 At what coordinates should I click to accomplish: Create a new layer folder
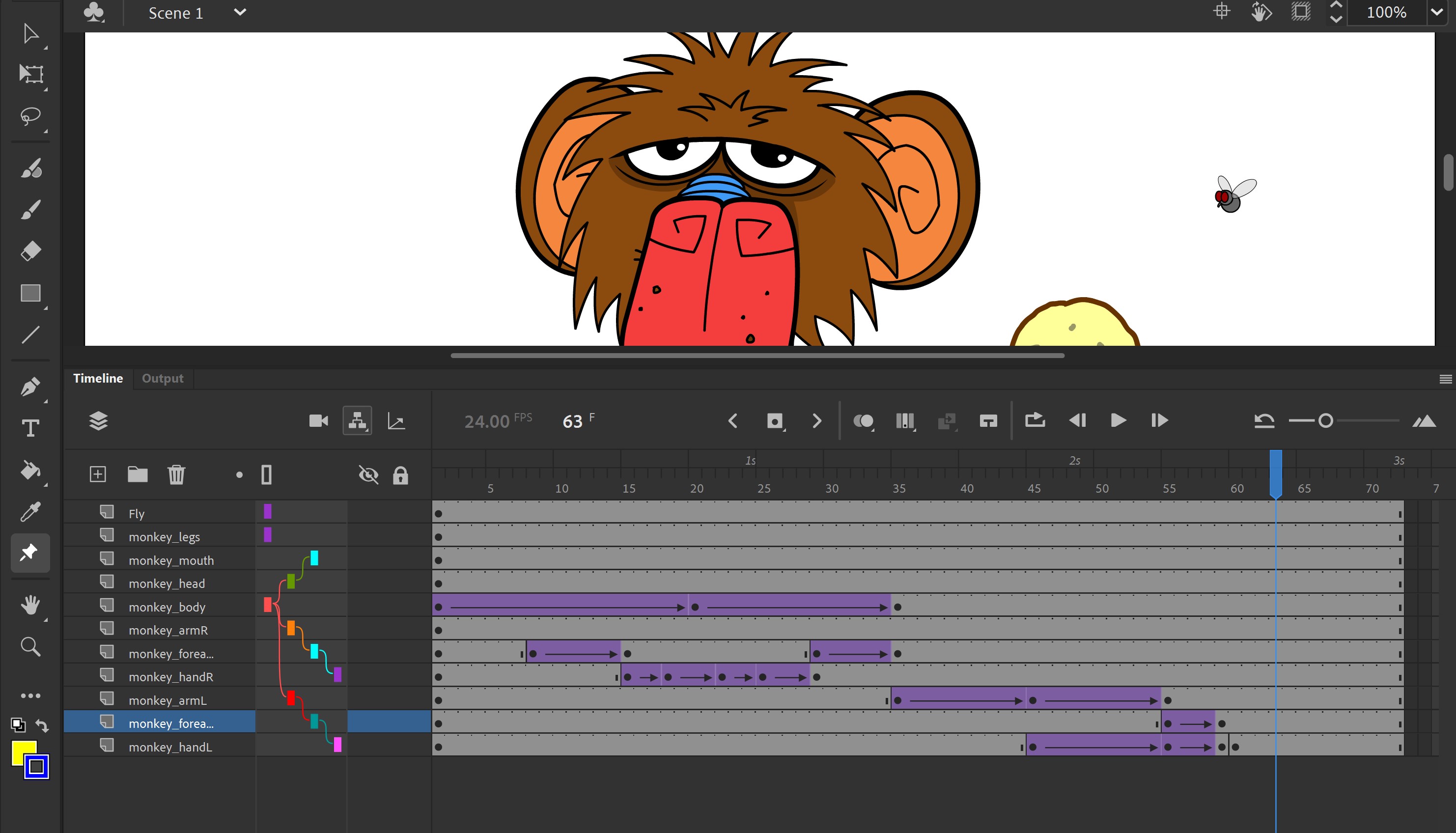(x=138, y=474)
